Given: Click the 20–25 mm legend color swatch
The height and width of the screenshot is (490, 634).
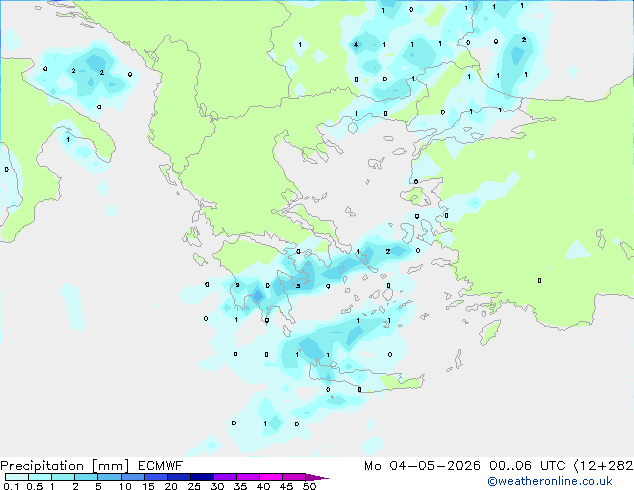Looking at the screenshot, I should [178, 477].
